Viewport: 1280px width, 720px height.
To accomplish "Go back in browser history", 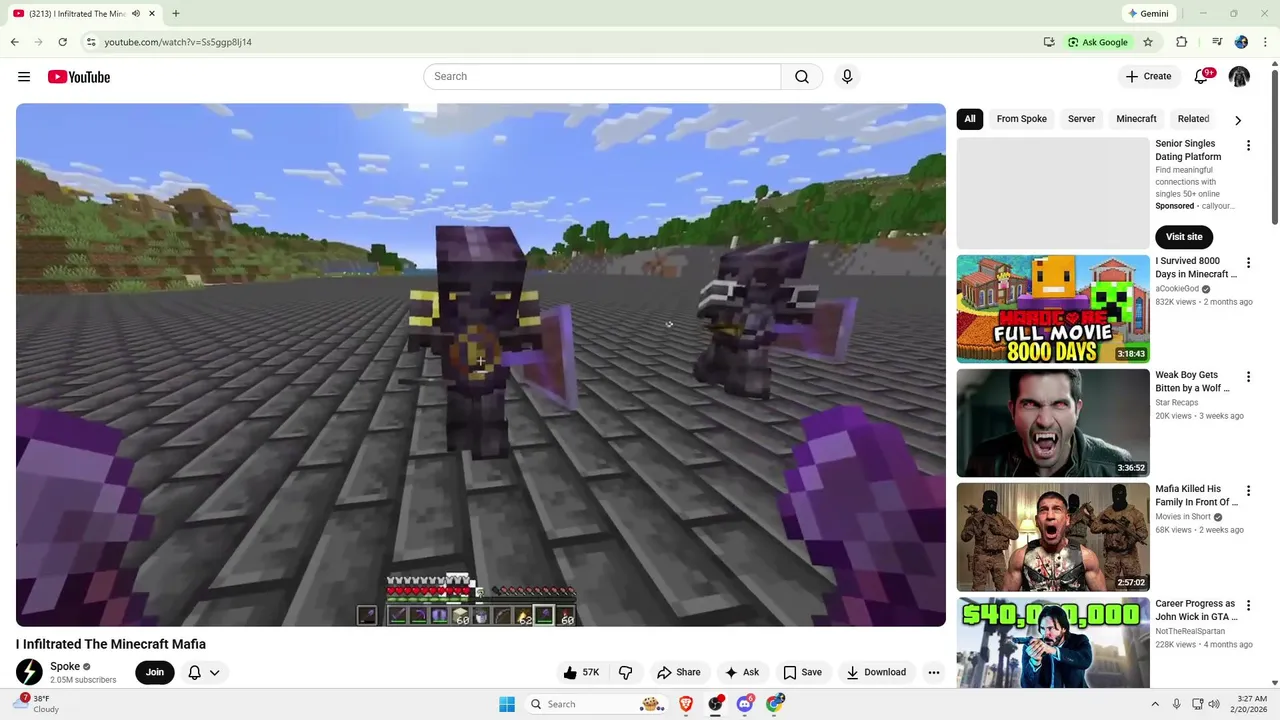I will point(14,42).
